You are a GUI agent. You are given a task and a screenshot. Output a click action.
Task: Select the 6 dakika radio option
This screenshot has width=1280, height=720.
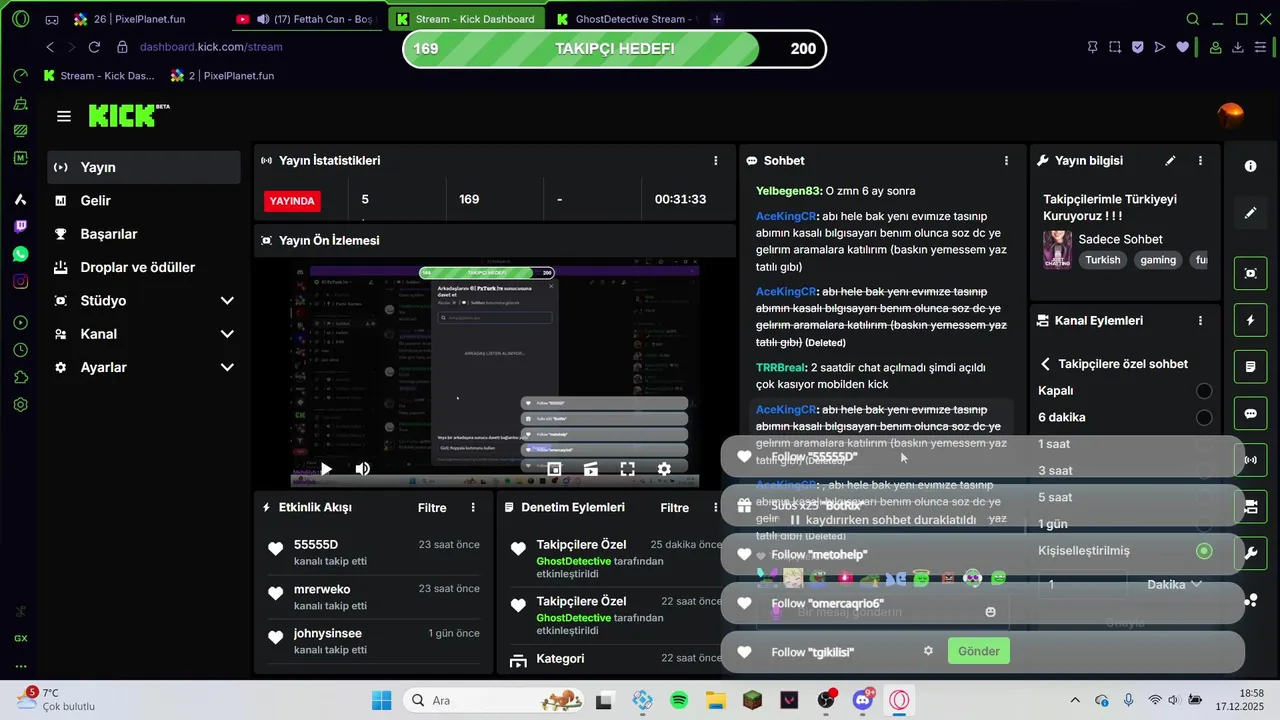click(x=1204, y=417)
